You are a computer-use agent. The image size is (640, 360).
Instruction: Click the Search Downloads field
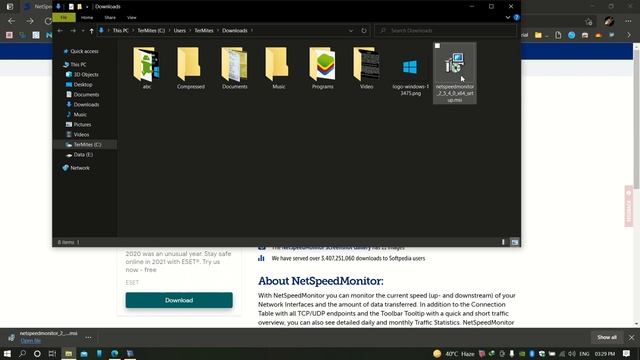[446, 31]
